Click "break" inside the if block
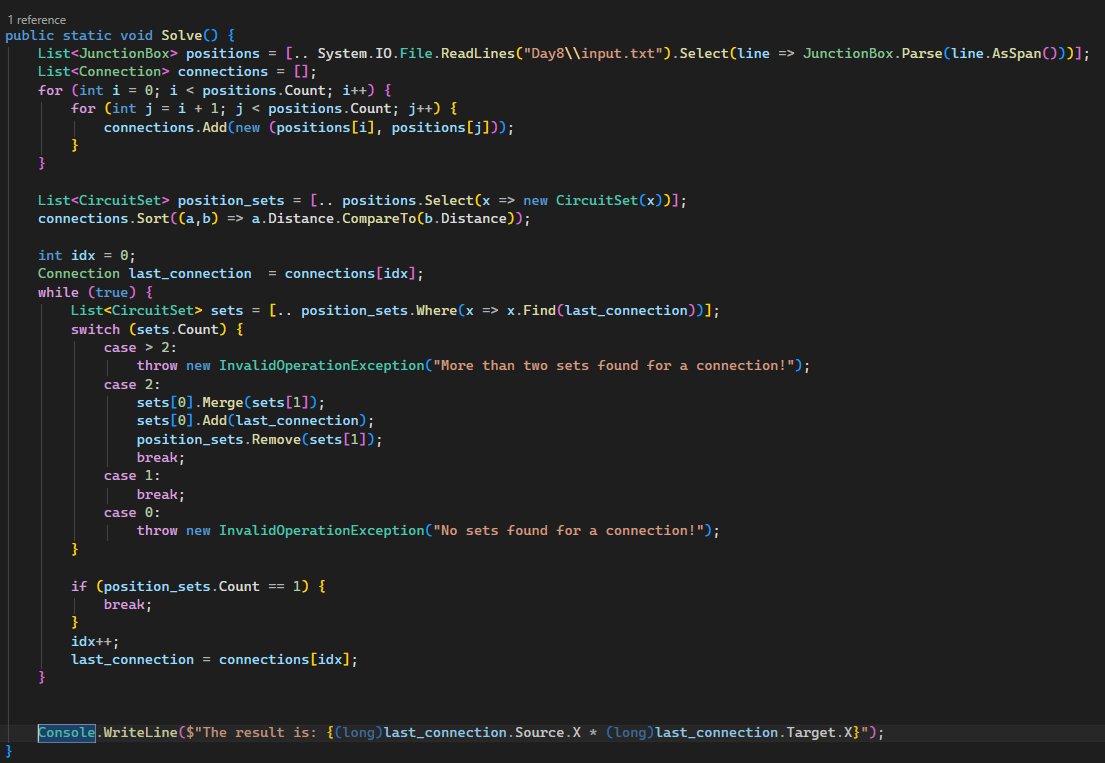This screenshot has height=763, width=1105. click(124, 604)
